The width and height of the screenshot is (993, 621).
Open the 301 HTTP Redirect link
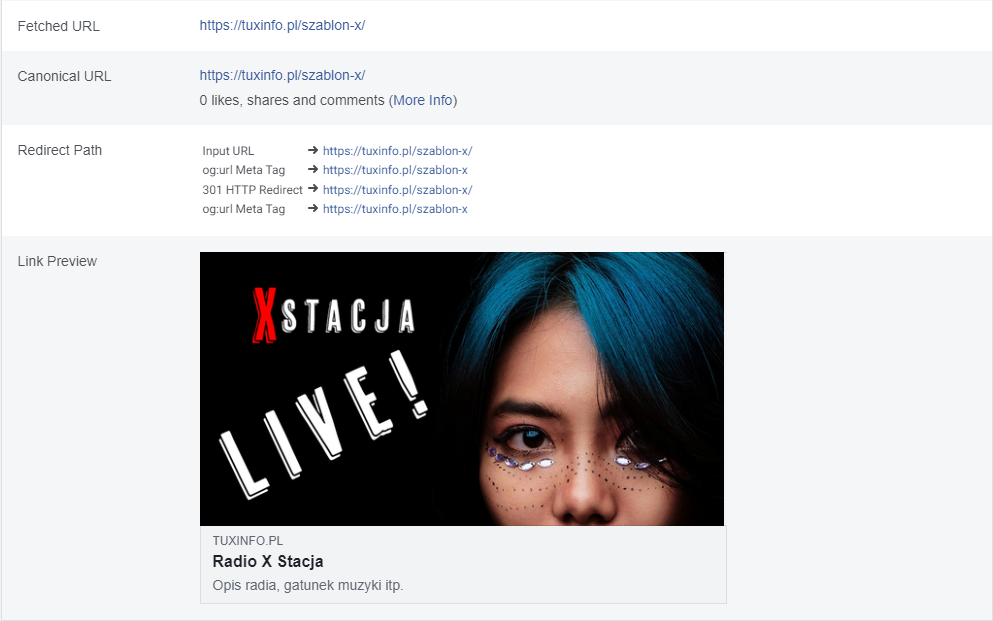tap(397, 189)
